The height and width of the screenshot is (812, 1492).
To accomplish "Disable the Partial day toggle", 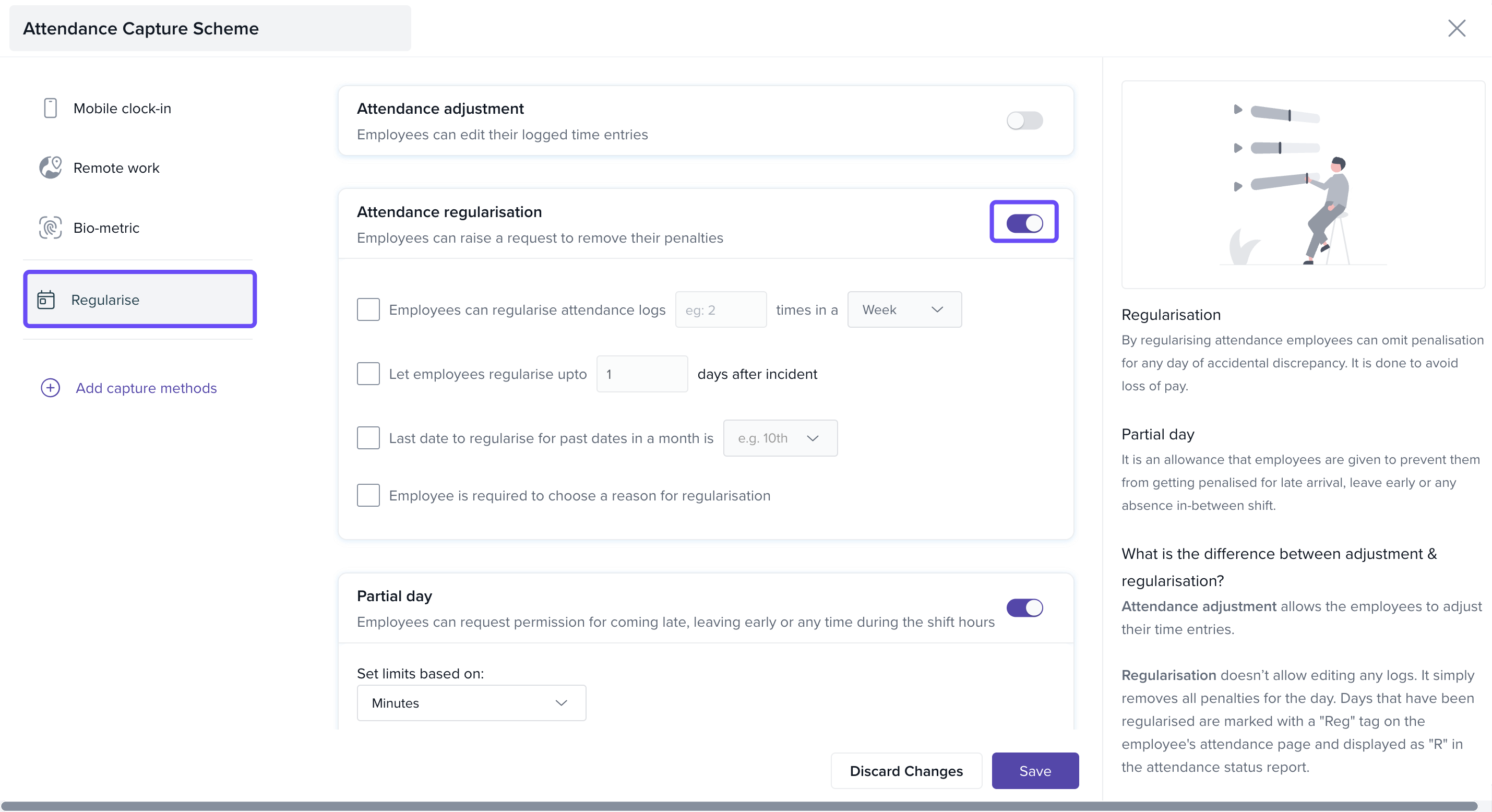I will coord(1024,607).
